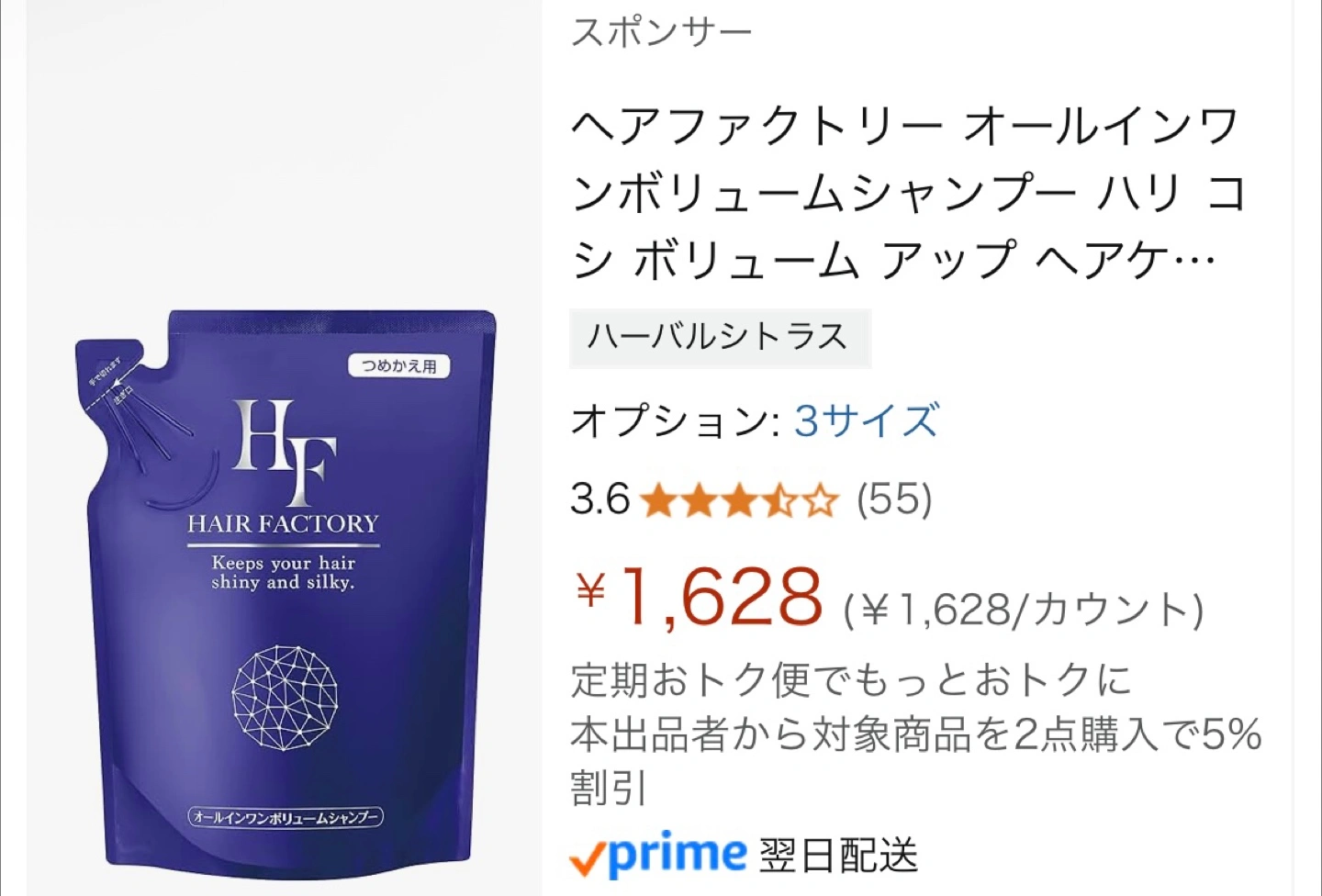Image resolution: width=1322 pixels, height=896 pixels.
Task: Click the 定期おトク便 subscription text
Action: 851,680
